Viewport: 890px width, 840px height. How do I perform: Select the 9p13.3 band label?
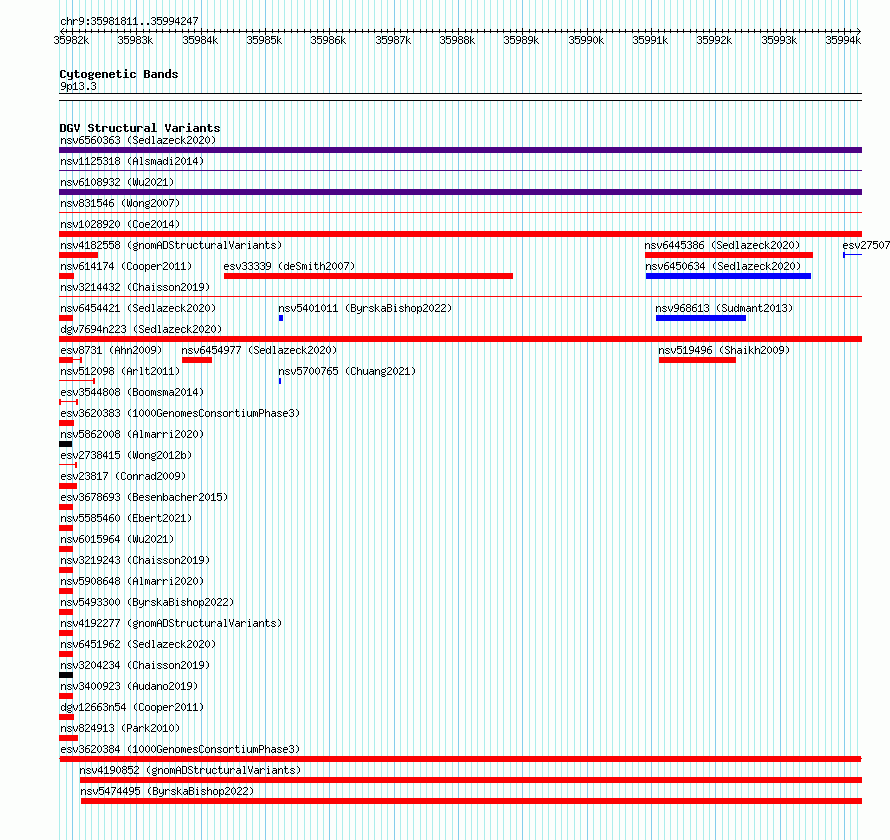point(78,86)
